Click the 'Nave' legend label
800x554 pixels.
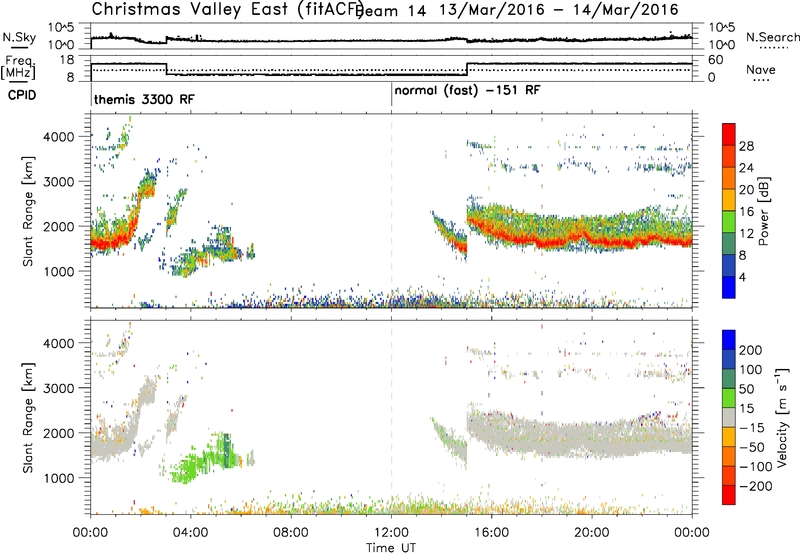click(761, 69)
